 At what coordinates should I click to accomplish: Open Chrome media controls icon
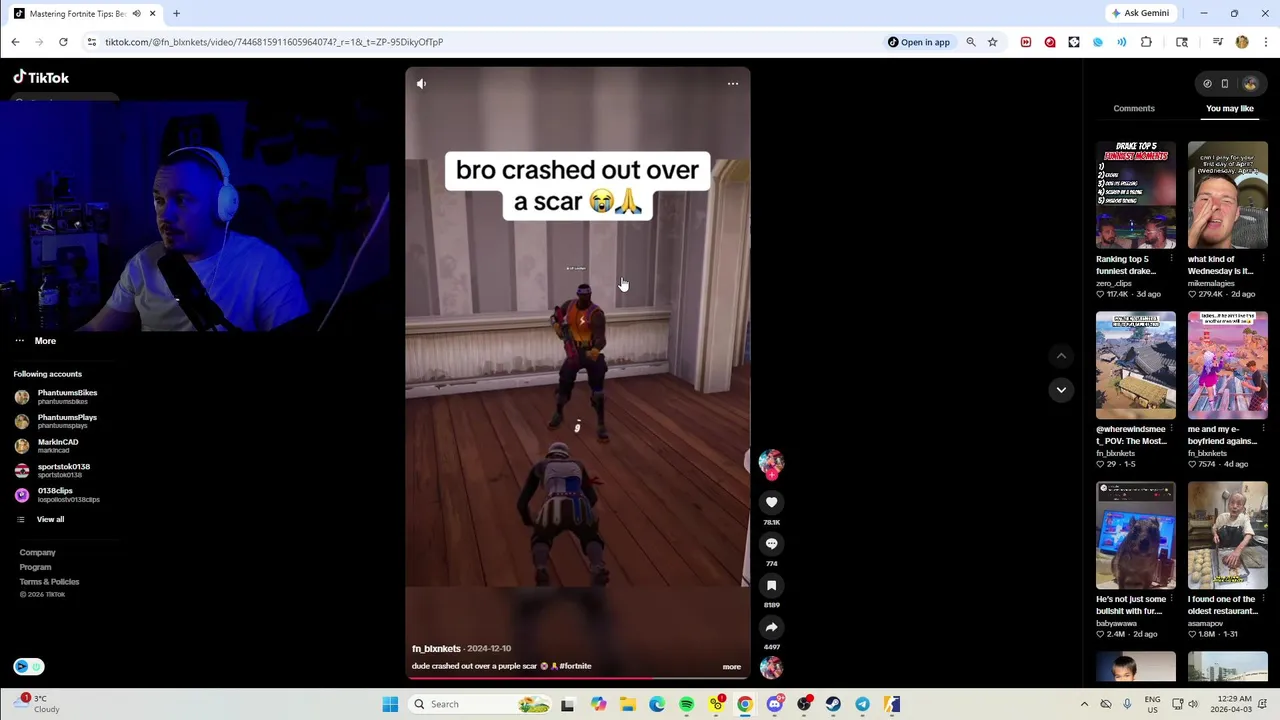[x=1218, y=42]
